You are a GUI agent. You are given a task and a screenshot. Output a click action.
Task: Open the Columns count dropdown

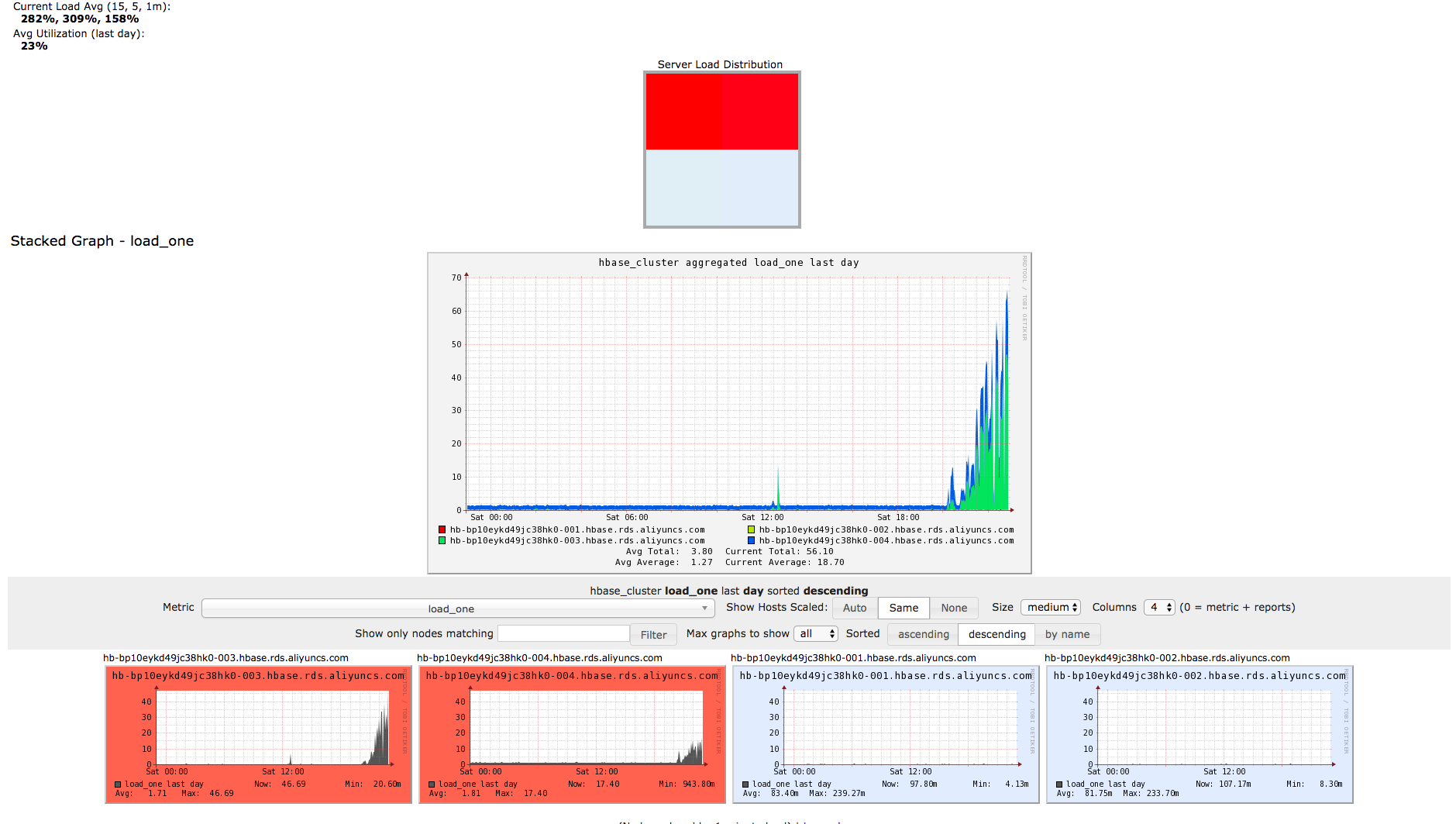pos(1159,608)
